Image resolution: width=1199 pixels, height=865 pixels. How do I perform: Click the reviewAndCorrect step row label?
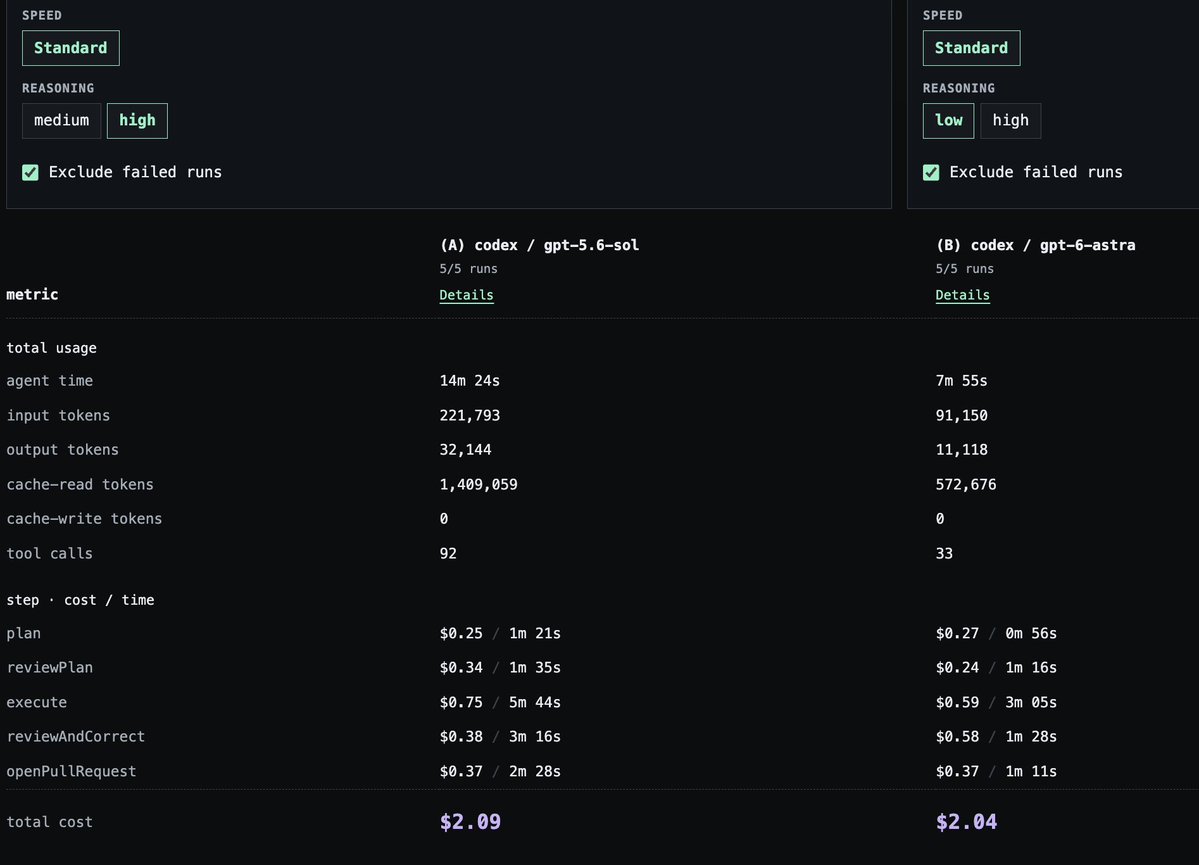click(76, 737)
